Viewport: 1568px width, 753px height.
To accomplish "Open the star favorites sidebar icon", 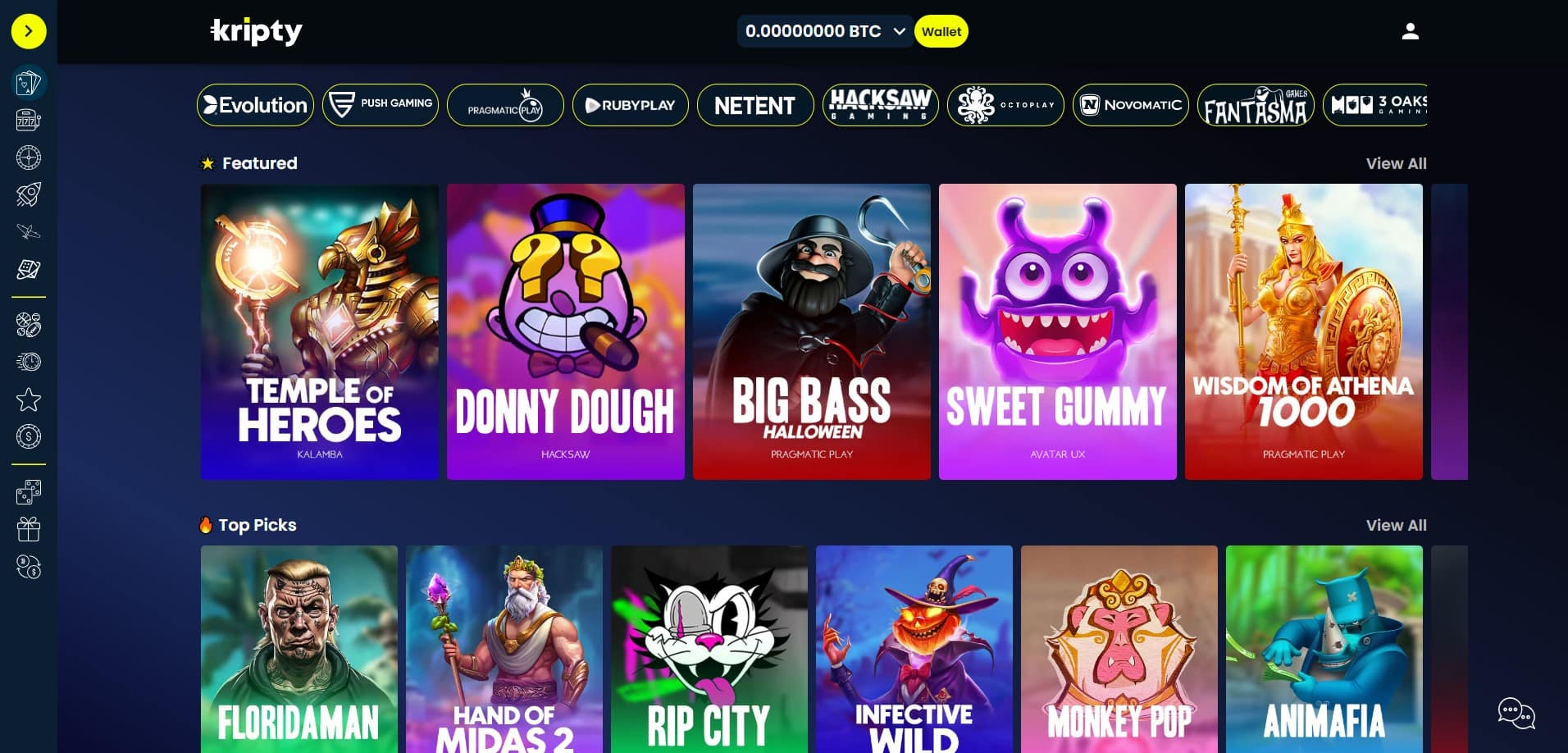I will pyautogui.click(x=29, y=399).
